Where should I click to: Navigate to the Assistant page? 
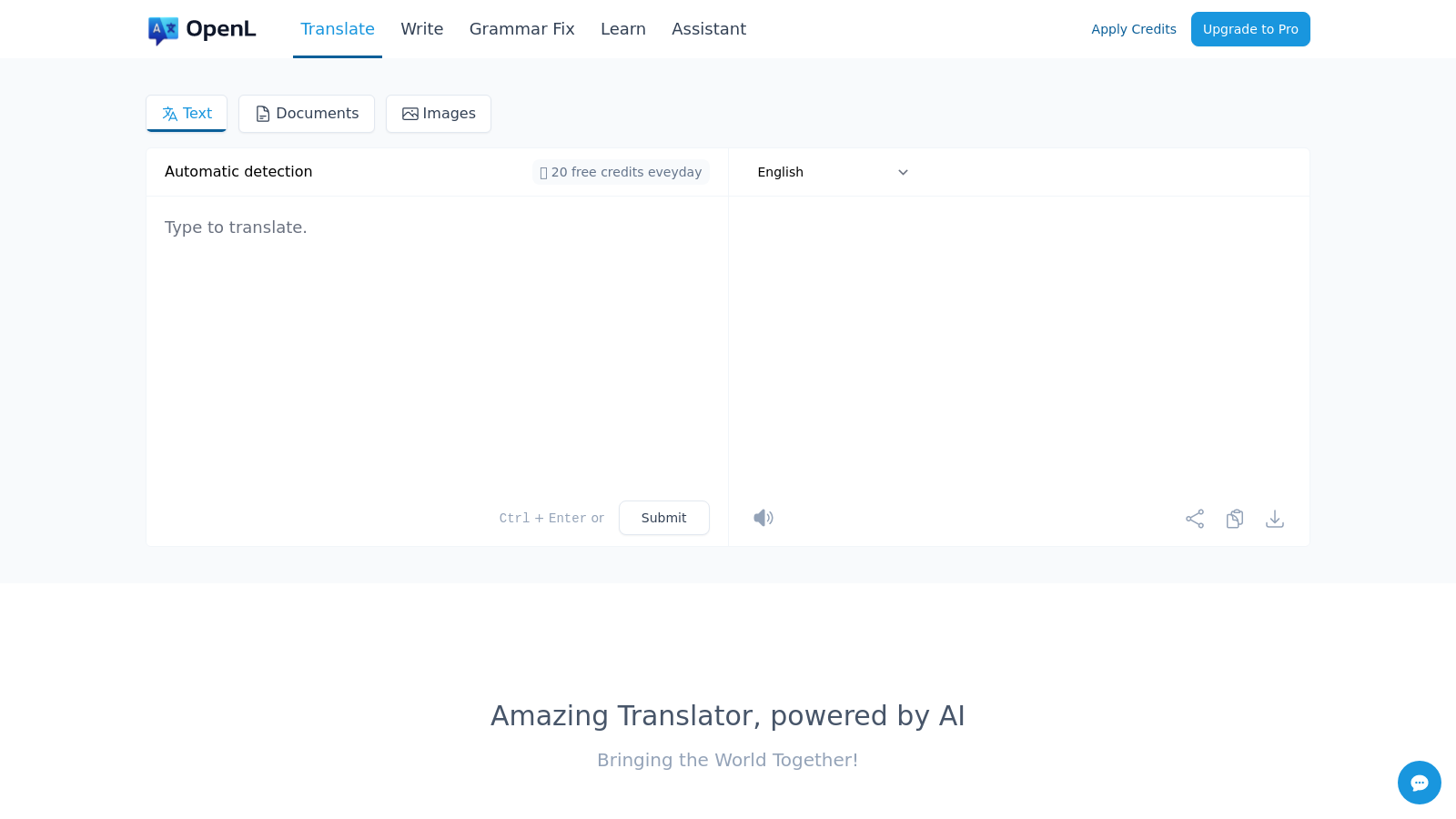coord(708,29)
